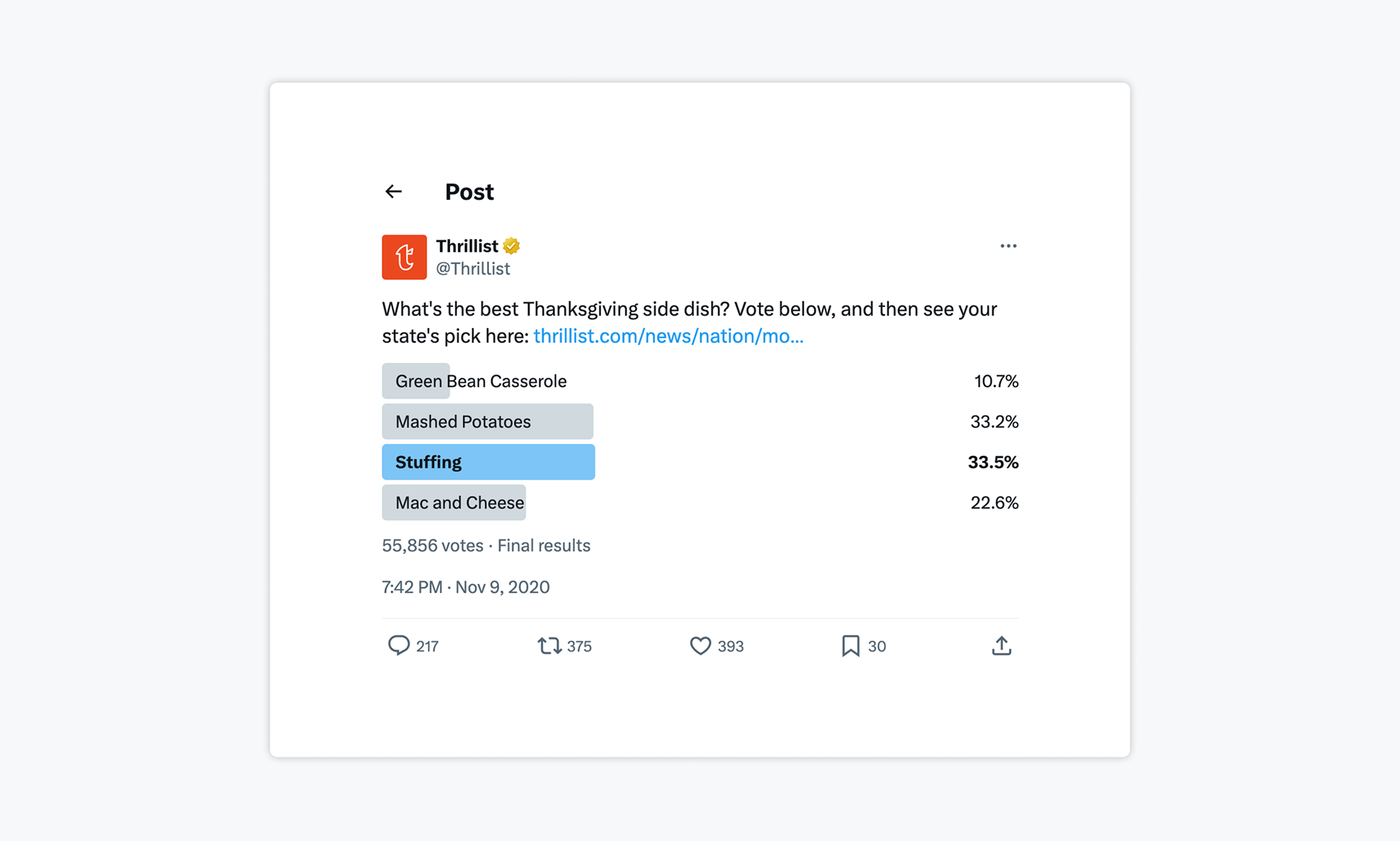Open the thrillist.com/news/nation link
Viewport: 1400px width, 841px height.
click(x=668, y=336)
